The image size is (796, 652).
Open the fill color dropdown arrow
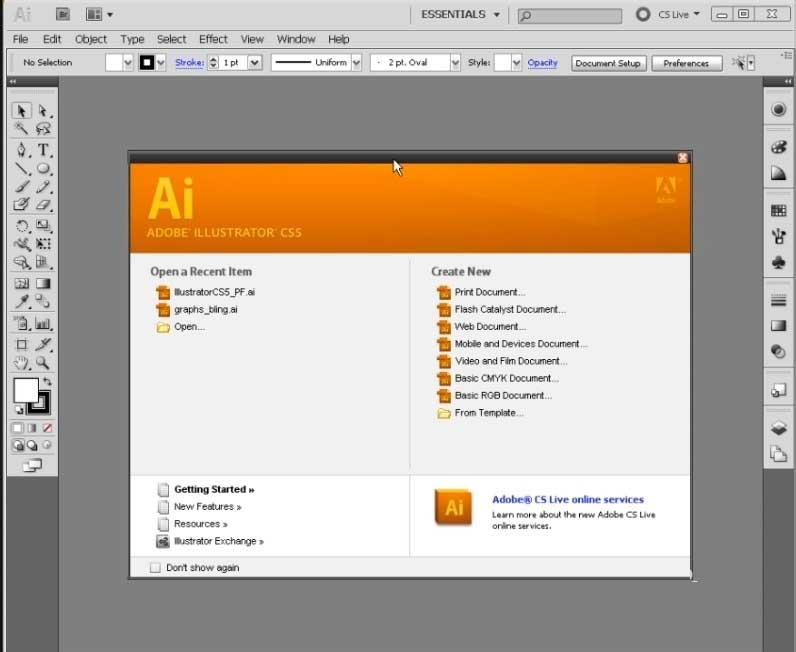pyautogui.click(x=127, y=62)
